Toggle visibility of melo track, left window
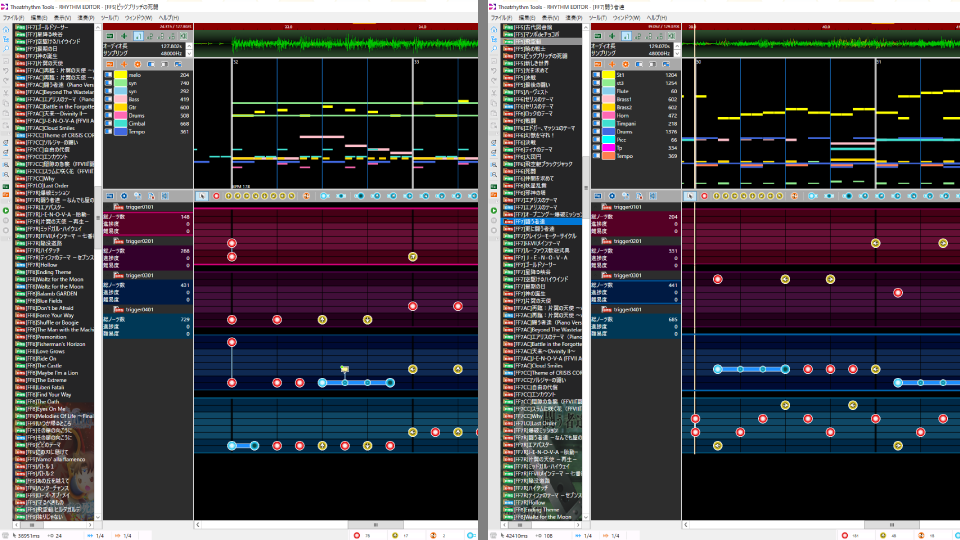 pos(108,75)
